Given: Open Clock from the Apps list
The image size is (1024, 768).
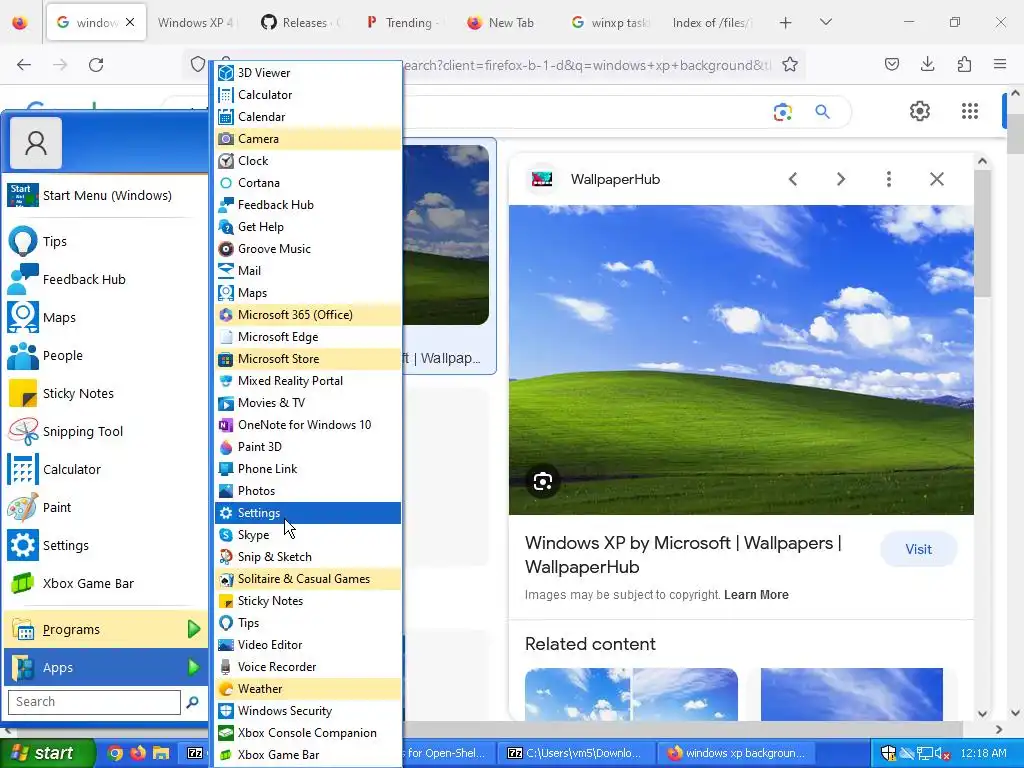Looking at the screenshot, I should tap(308, 161).
